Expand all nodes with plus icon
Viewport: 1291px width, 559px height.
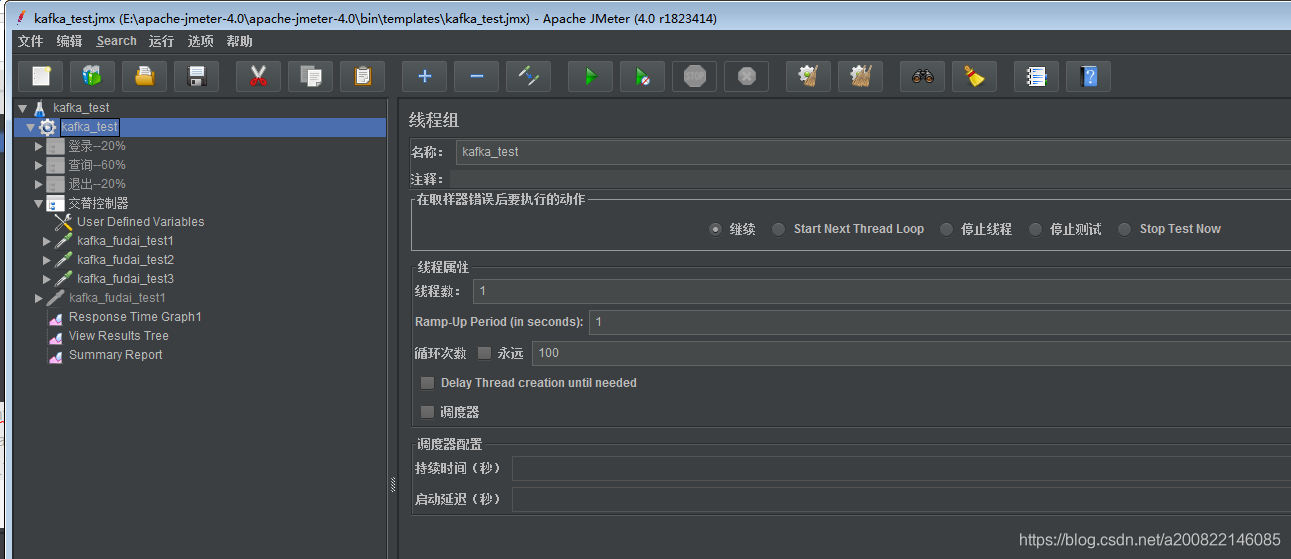(x=425, y=76)
